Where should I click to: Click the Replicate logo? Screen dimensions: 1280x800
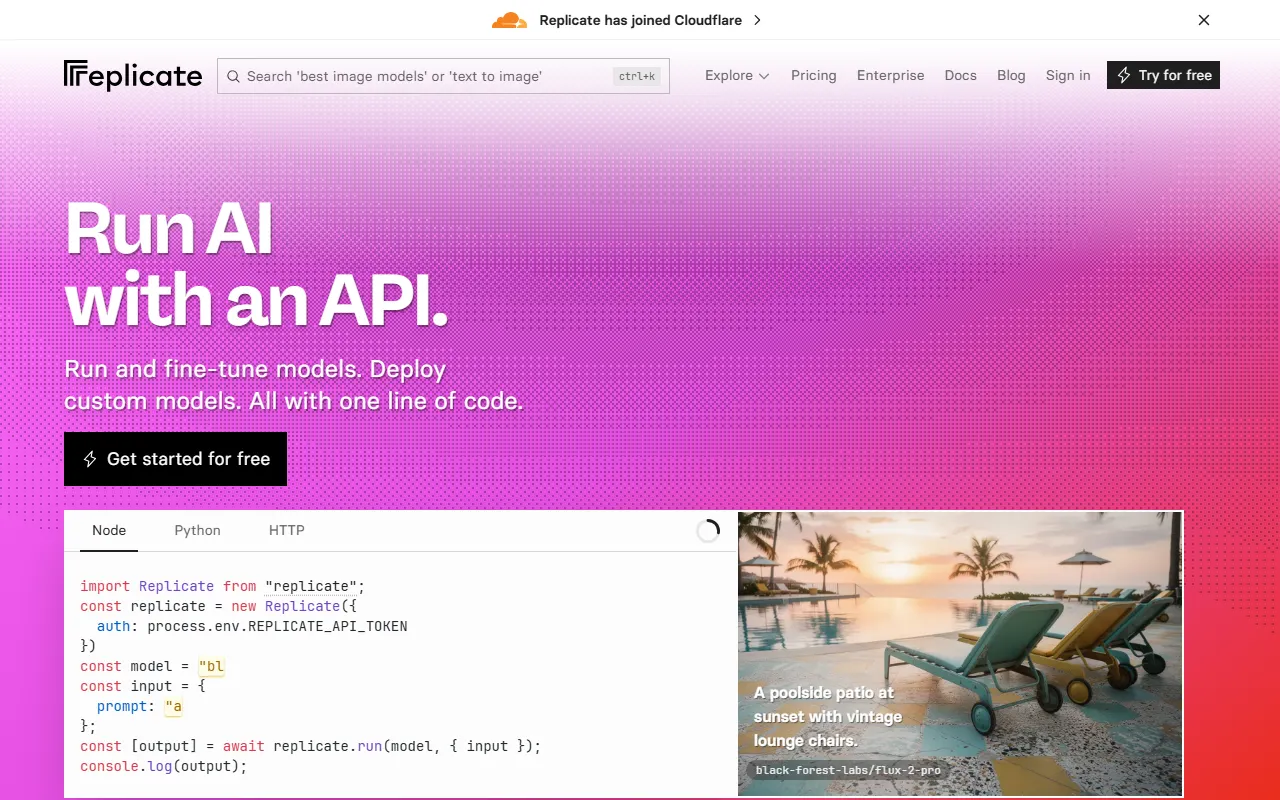133,75
